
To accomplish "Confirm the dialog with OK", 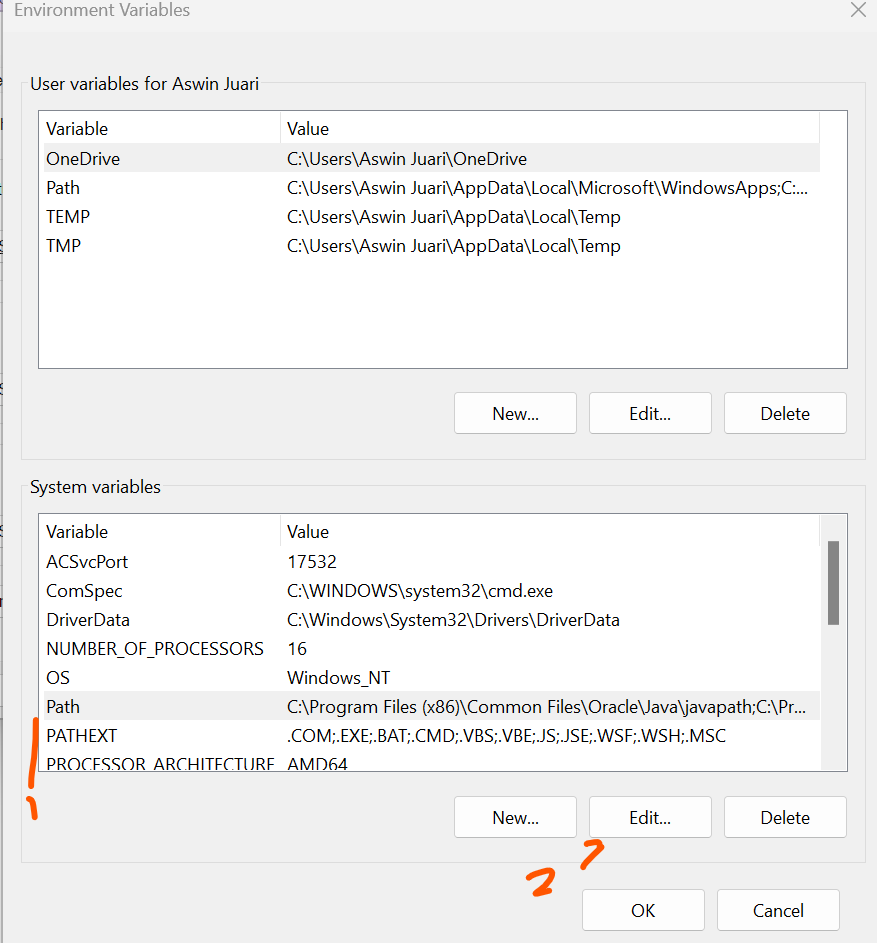I will tap(643, 910).
